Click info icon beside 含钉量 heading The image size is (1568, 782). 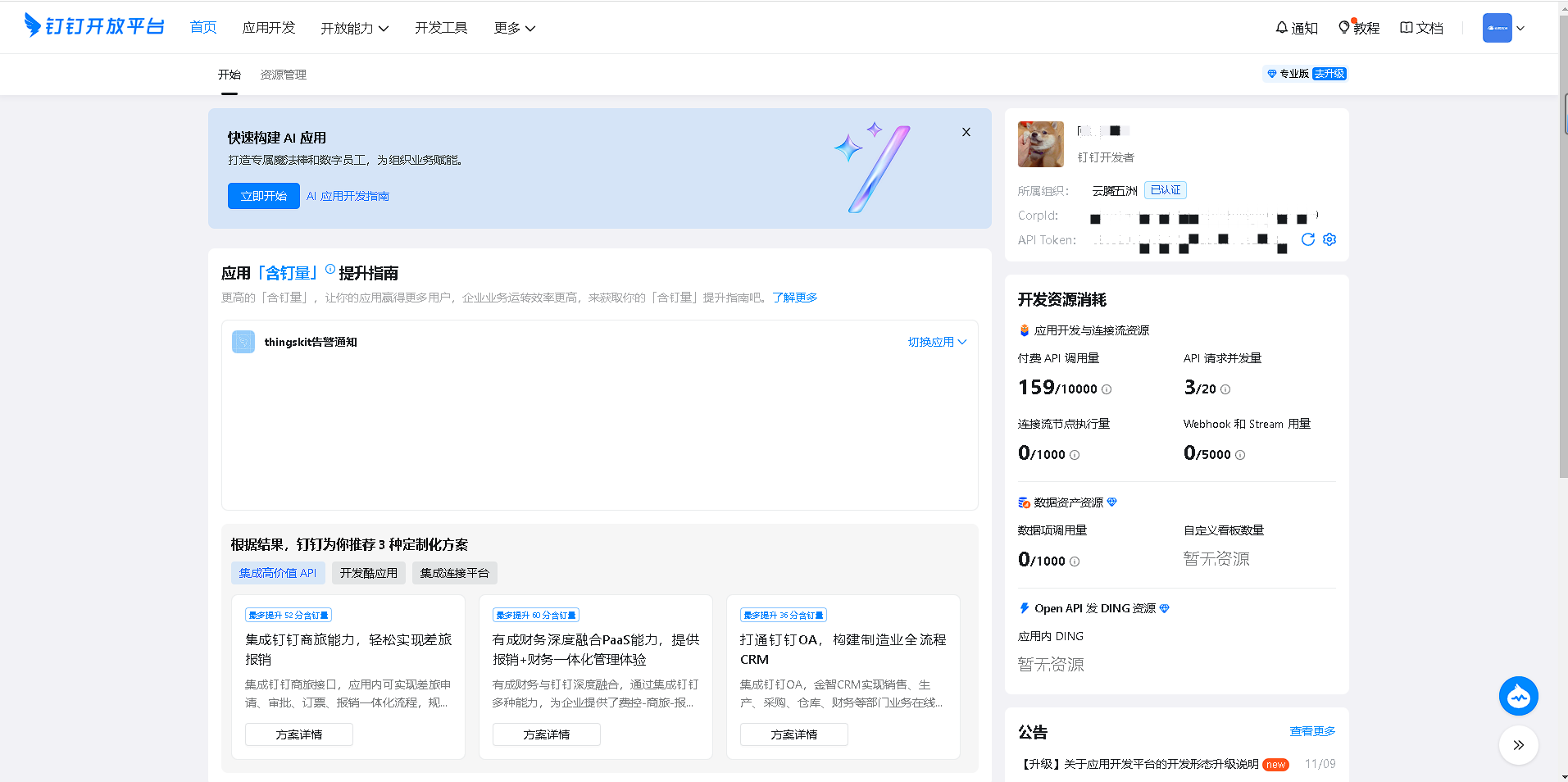coord(330,269)
